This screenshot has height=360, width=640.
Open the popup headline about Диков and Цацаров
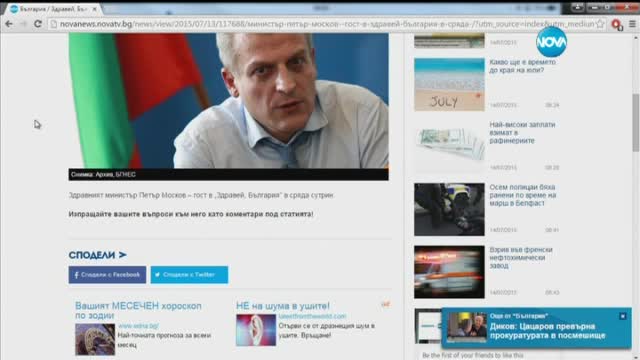coord(547,331)
